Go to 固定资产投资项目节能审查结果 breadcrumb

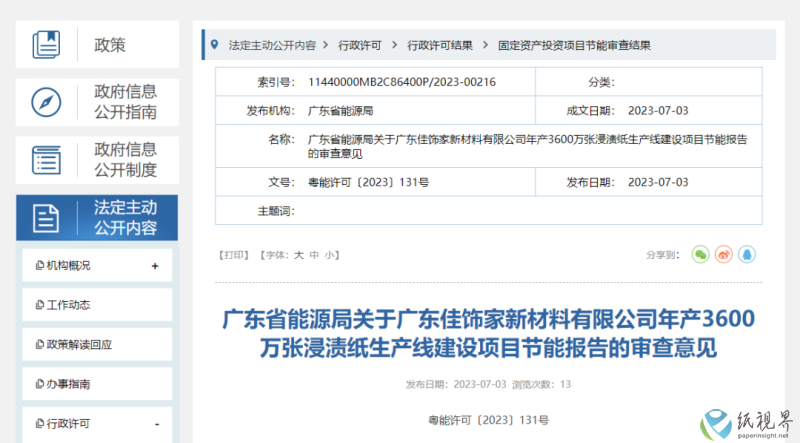pyautogui.click(x=574, y=45)
